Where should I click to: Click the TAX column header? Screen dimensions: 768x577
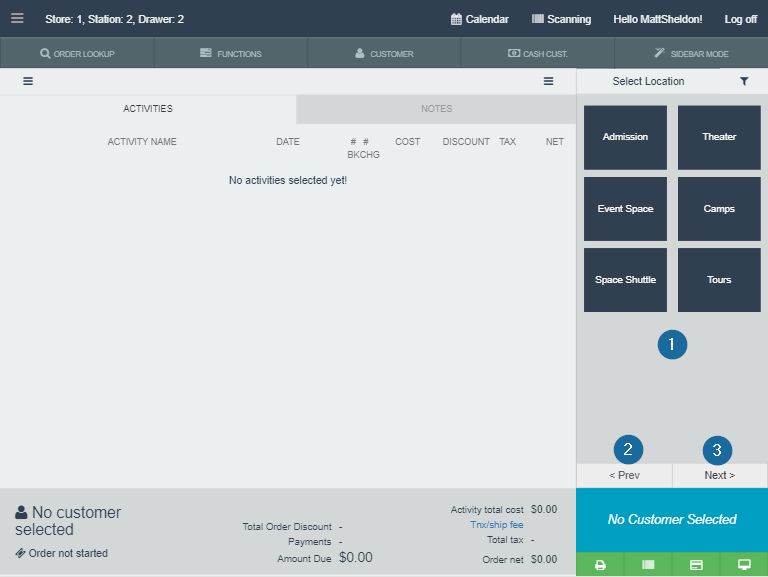[507, 142]
